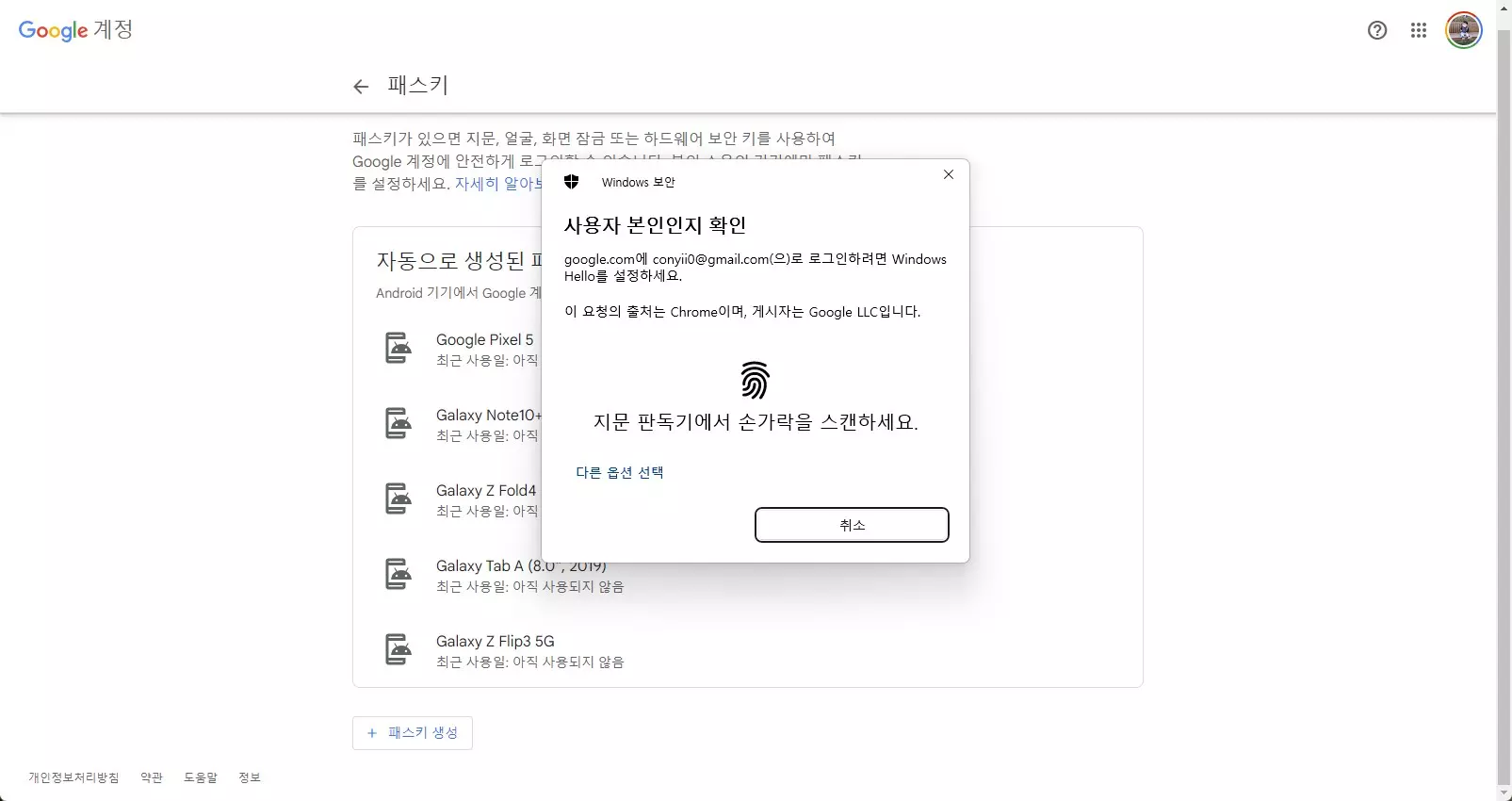
Task: Open the Google apps grid
Action: click(1419, 30)
